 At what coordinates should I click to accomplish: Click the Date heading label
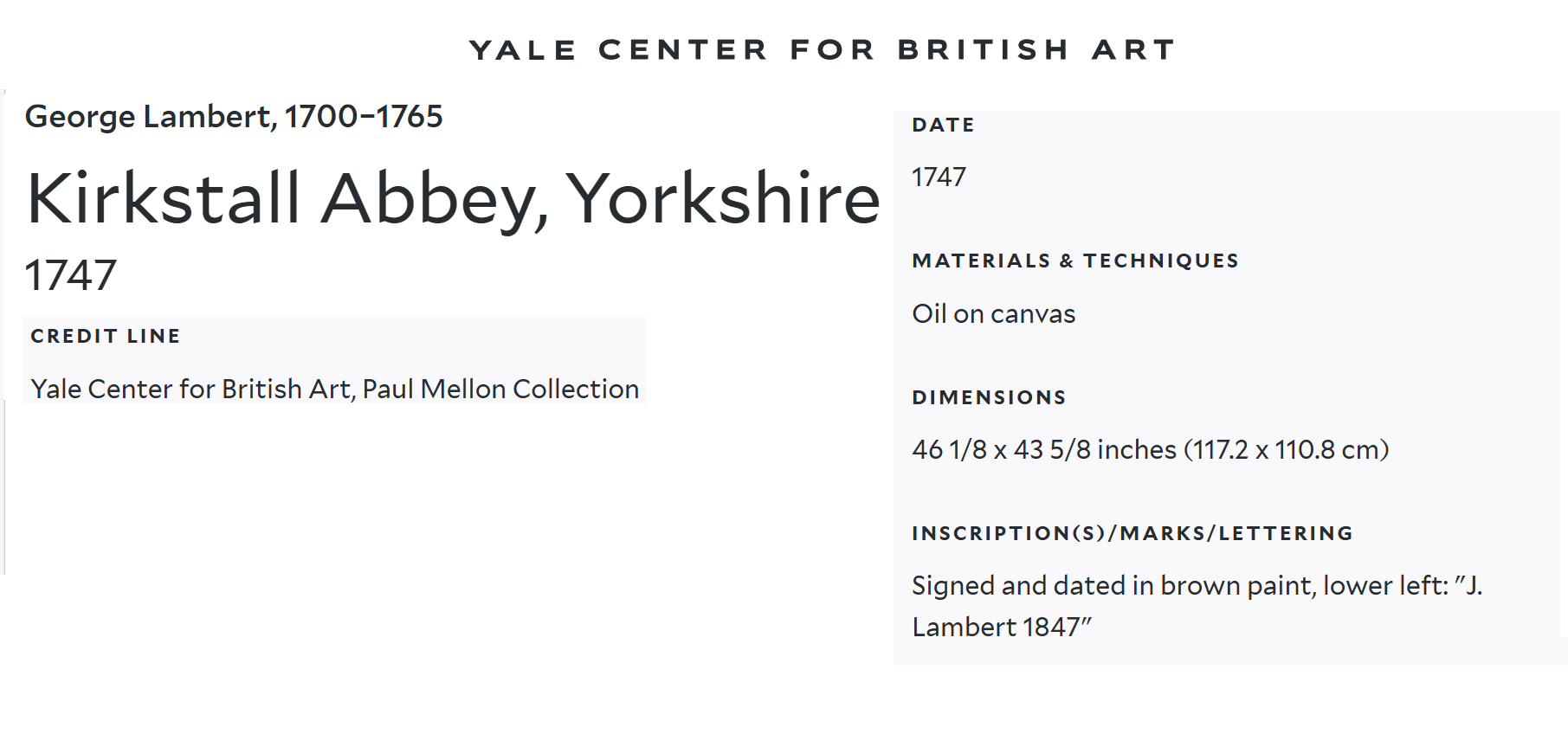(x=943, y=126)
